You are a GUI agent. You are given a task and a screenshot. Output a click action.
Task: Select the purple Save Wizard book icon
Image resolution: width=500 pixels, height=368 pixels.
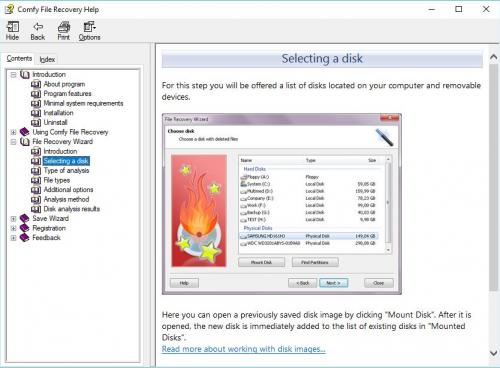[x=24, y=219]
